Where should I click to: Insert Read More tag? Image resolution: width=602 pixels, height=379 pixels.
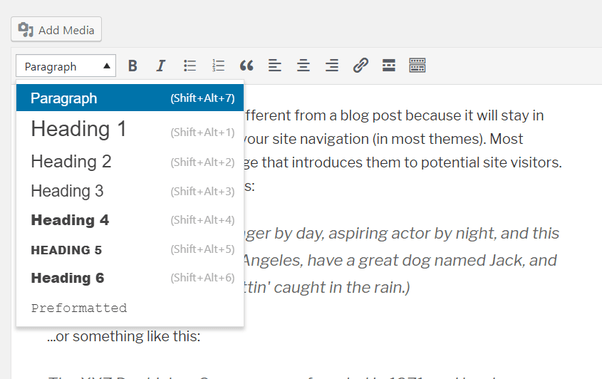point(389,66)
